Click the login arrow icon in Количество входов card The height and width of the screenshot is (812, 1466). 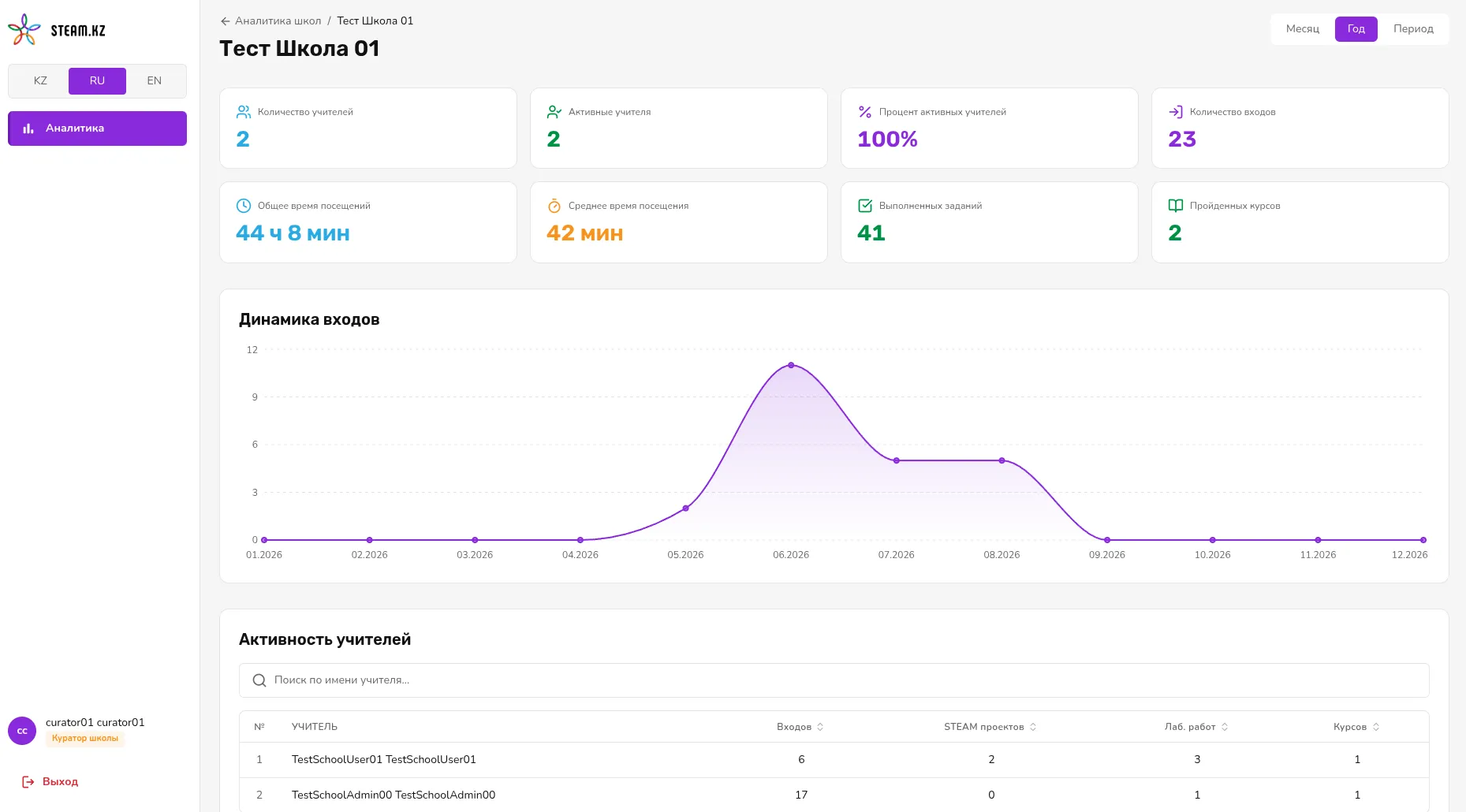(x=1176, y=112)
